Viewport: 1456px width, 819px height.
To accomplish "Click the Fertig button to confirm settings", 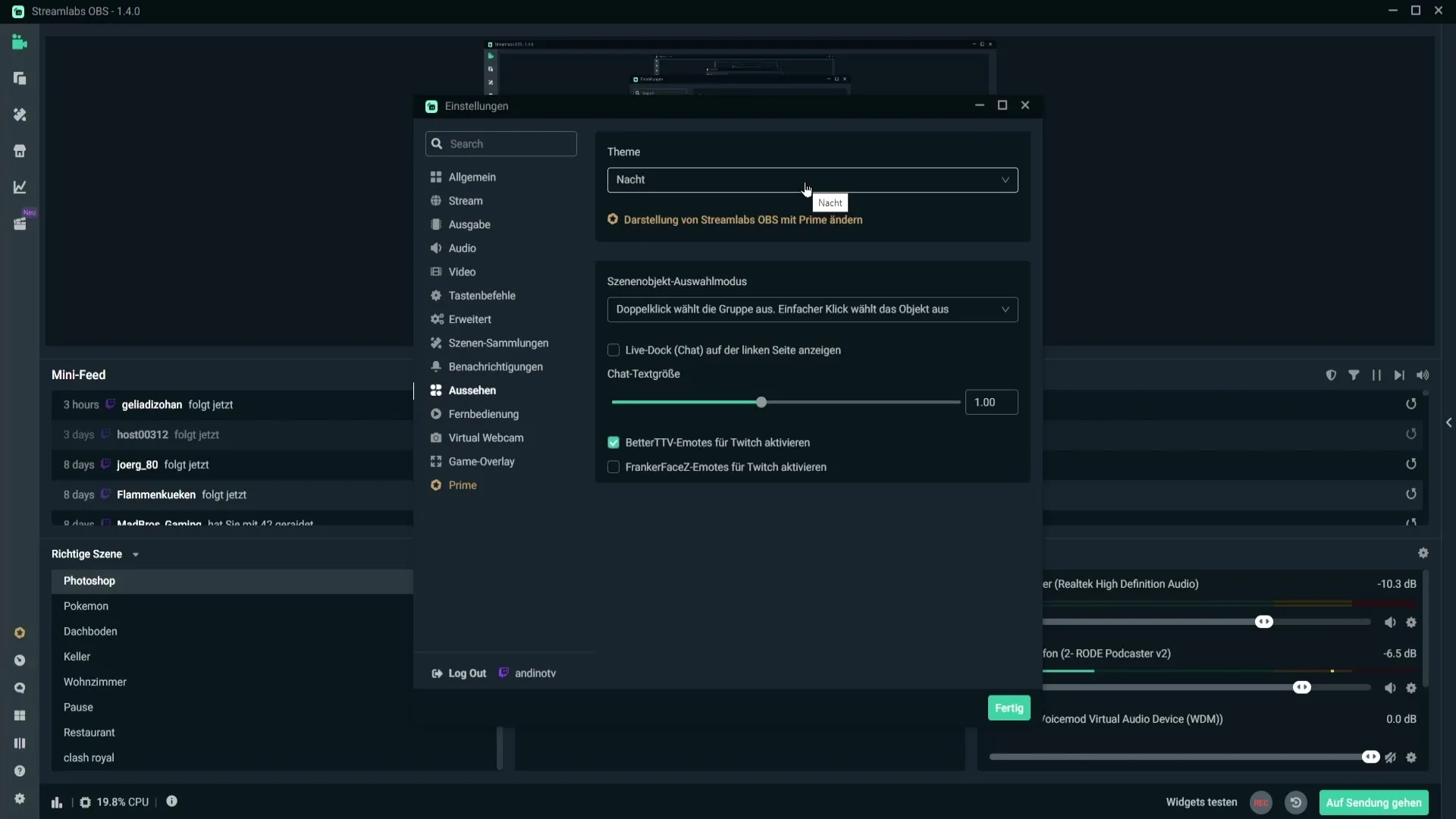I will pyautogui.click(x=1009, y=707).
